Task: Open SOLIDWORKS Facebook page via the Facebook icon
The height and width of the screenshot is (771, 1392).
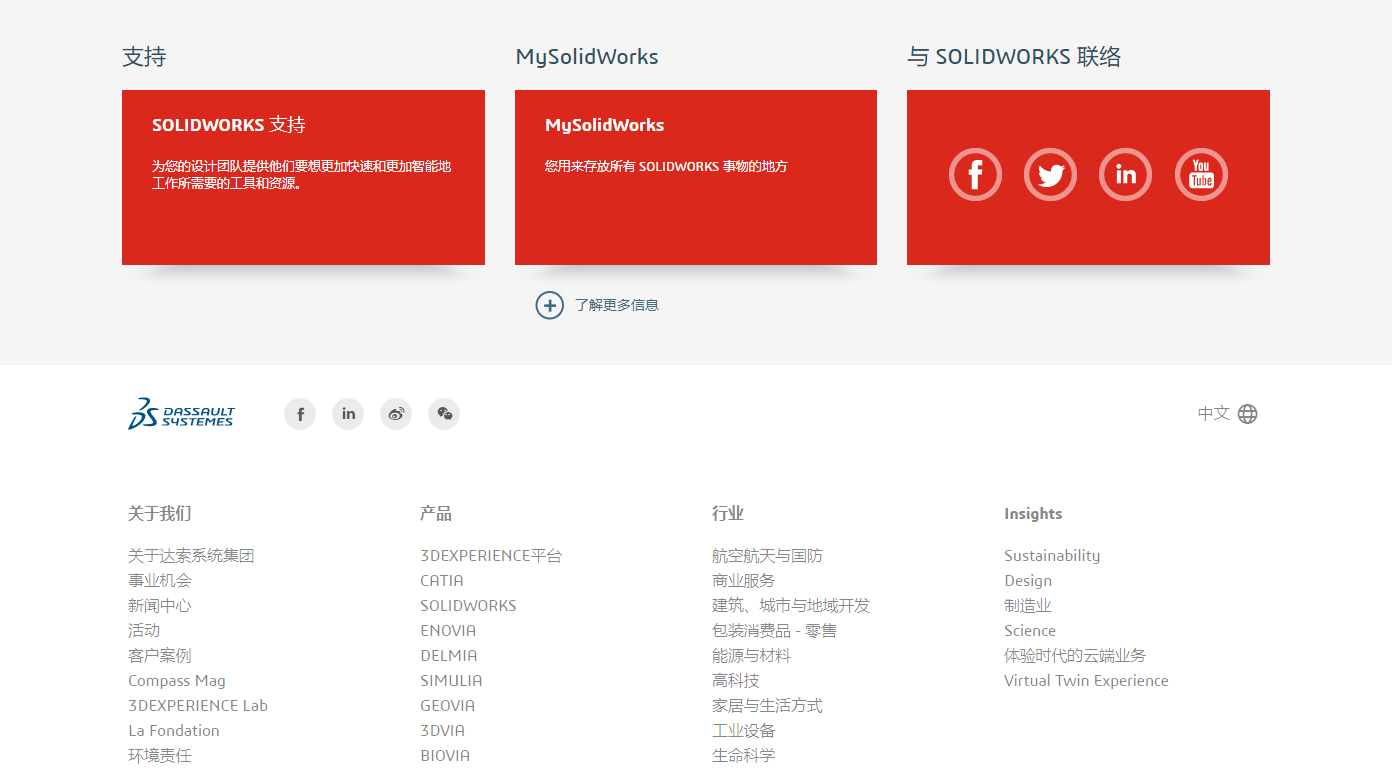Action: coord(975,174)
